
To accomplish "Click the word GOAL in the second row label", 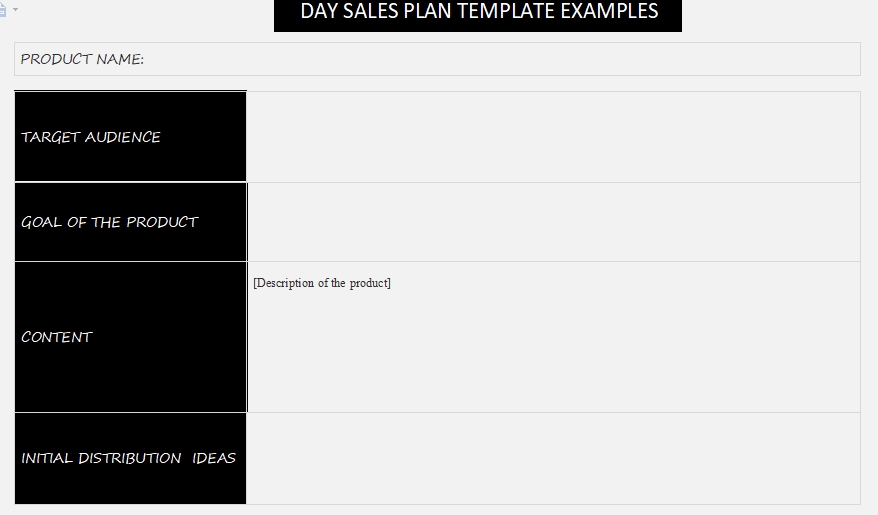I will 41,222.
